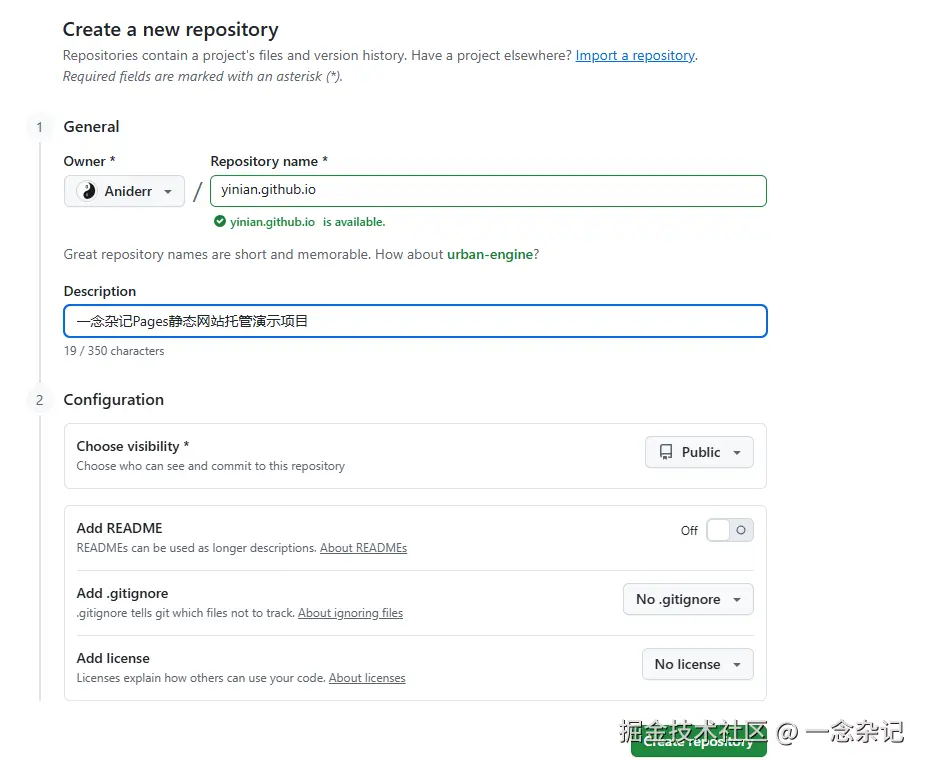Use the suggested name urban-engine

[489, 255]
